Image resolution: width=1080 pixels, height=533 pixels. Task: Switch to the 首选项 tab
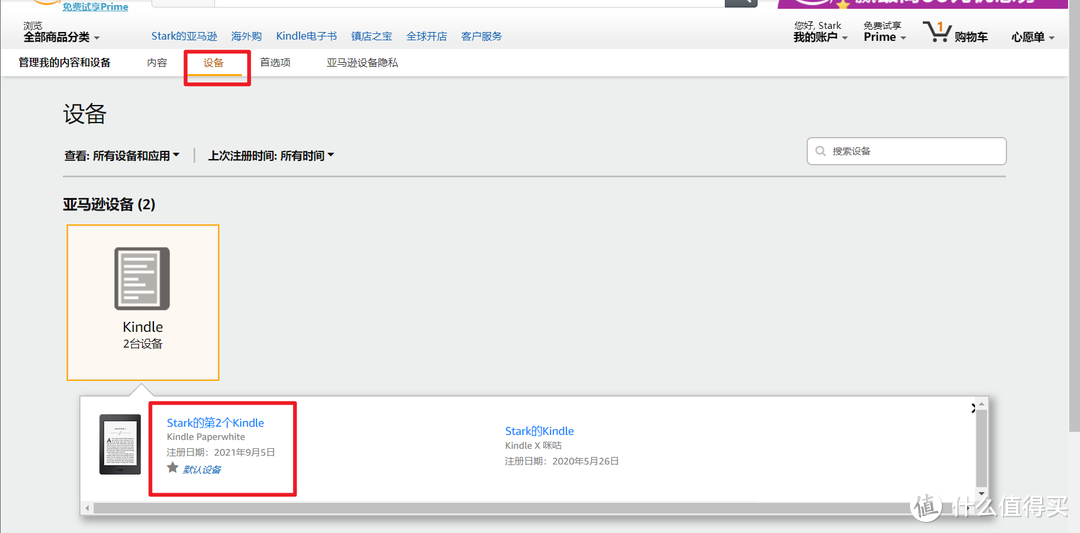pos(275,63)
